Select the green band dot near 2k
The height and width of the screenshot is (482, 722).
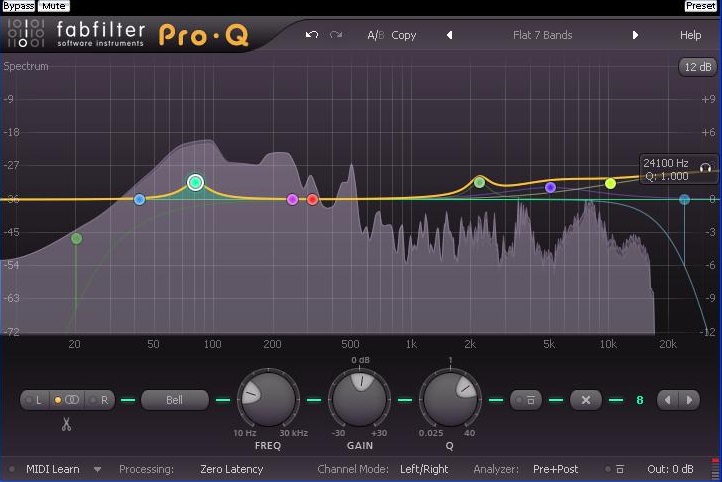coord(479,183)
